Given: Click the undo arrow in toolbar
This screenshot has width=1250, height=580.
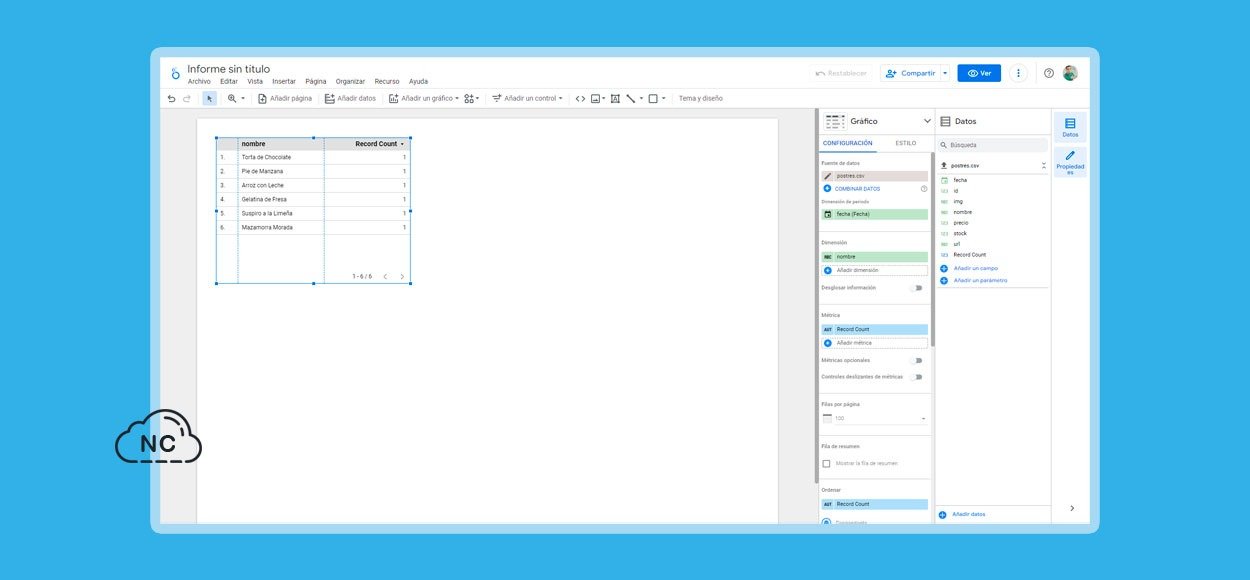Looking at the screenshot, I should click(x=171, y=99).
